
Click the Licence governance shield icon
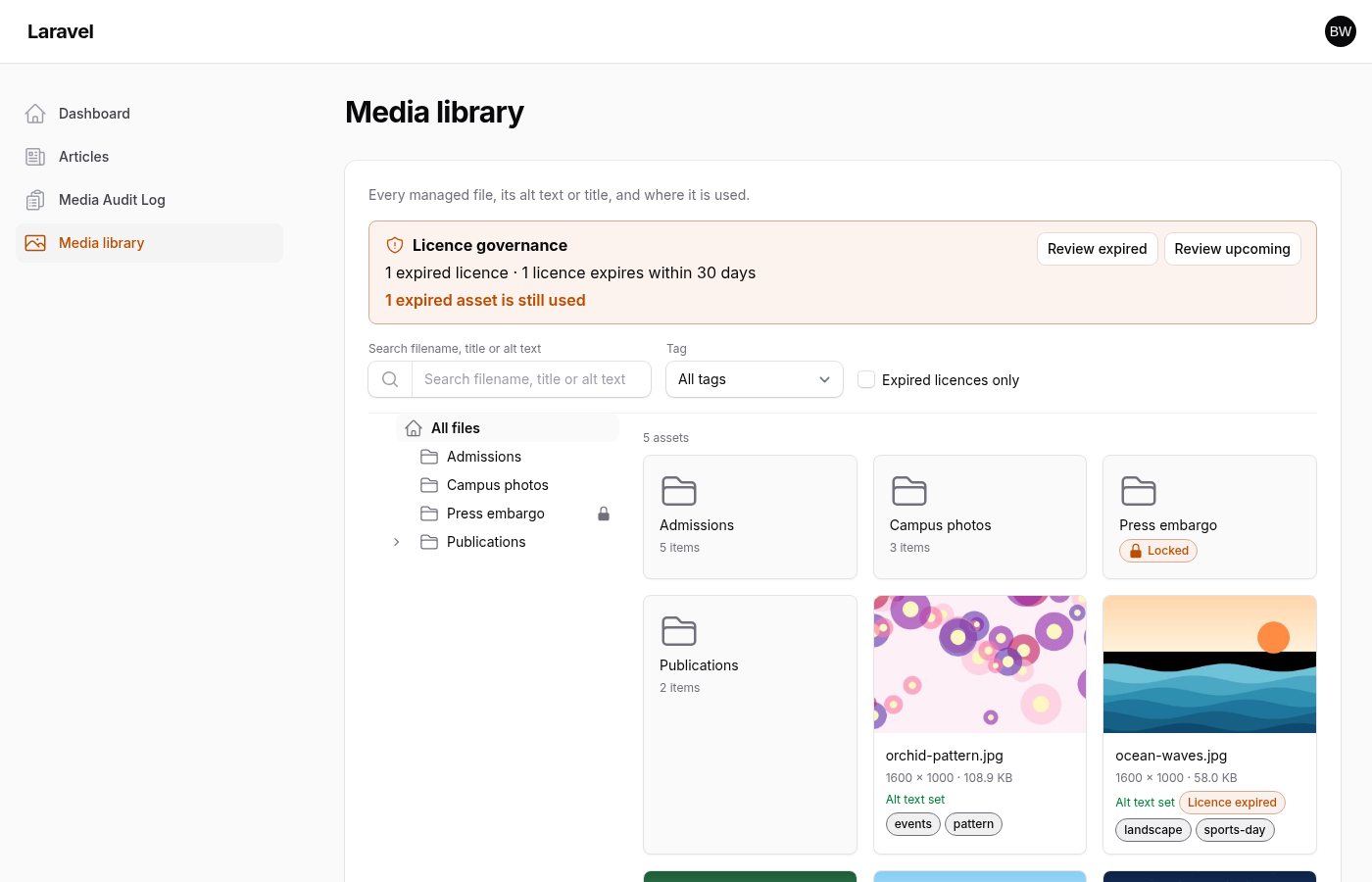click(395, 245)
